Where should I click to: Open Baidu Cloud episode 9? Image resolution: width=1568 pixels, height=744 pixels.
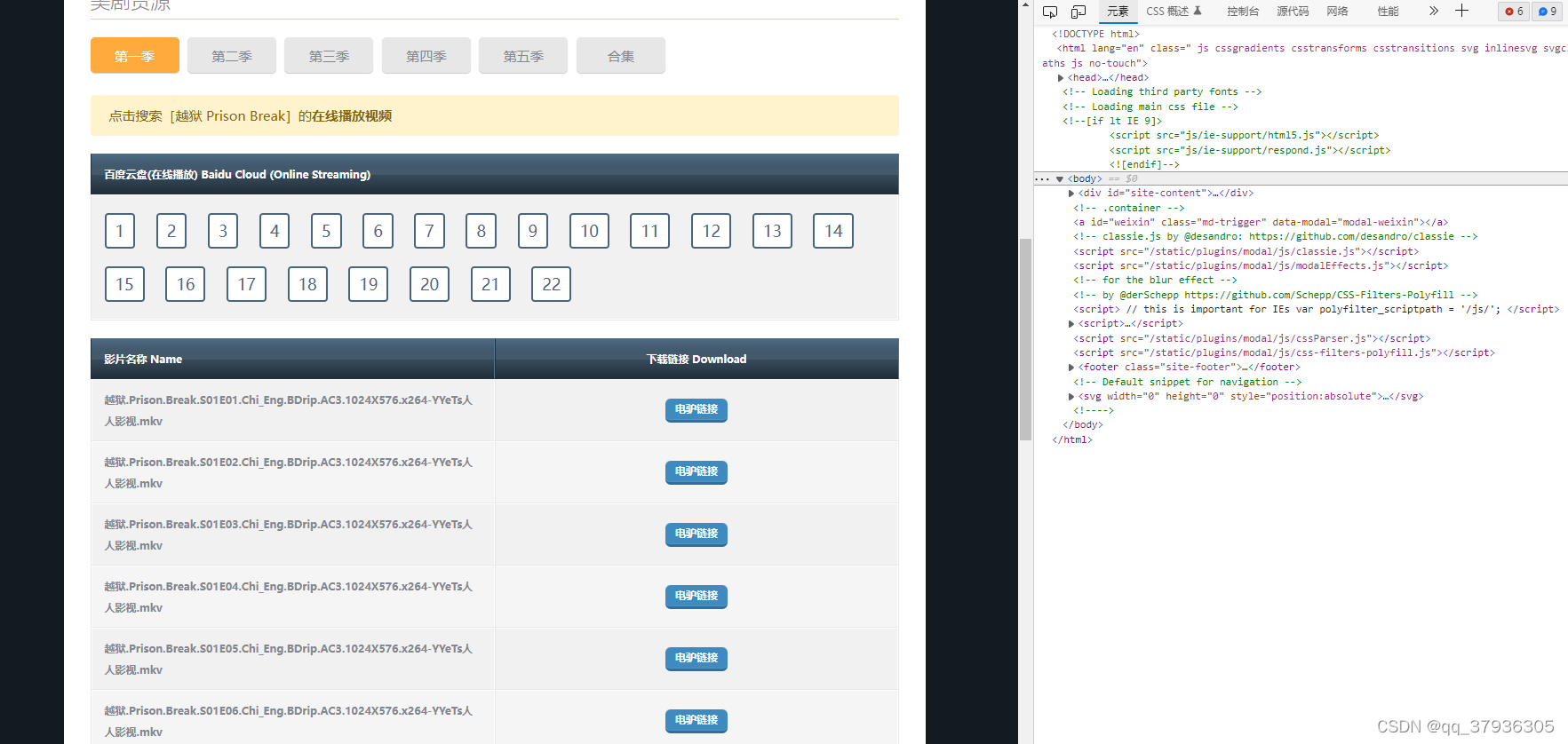(x=533, y=231)
